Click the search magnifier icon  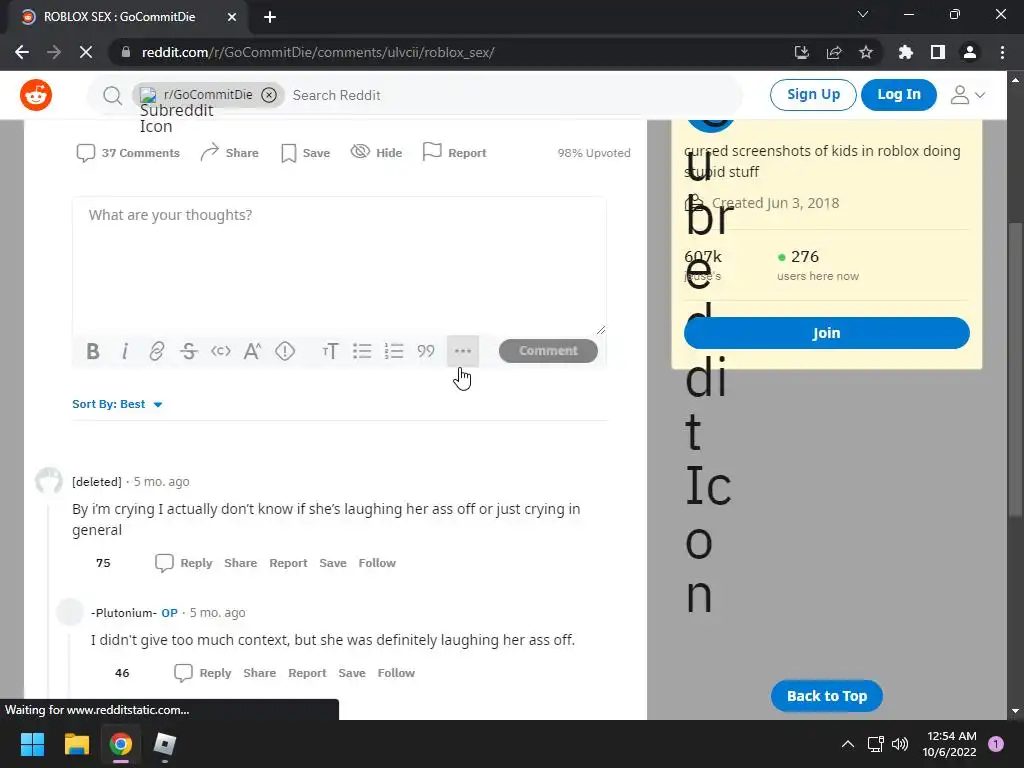click(x=112, y=95)
